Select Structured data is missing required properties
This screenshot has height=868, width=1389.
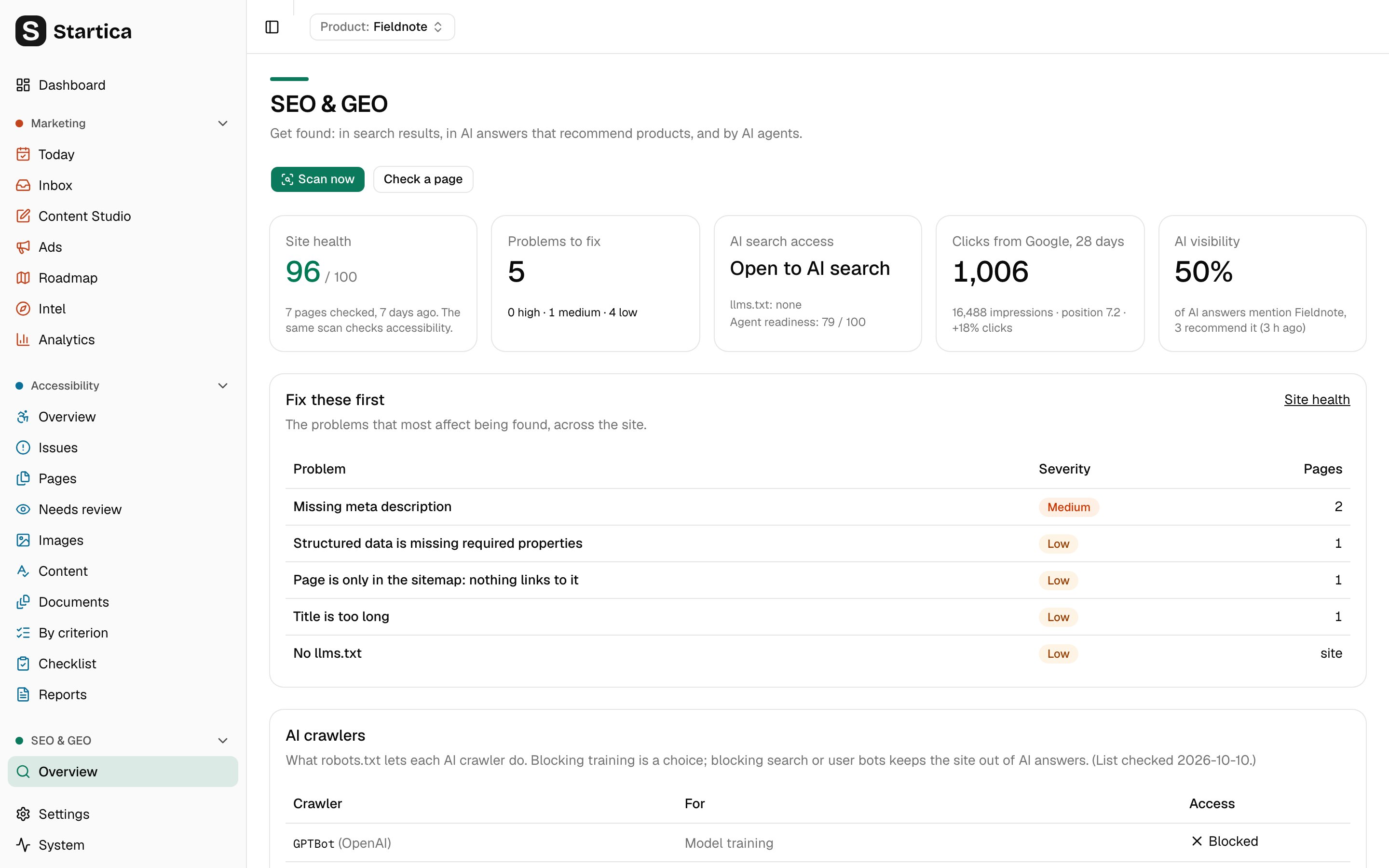818,543
